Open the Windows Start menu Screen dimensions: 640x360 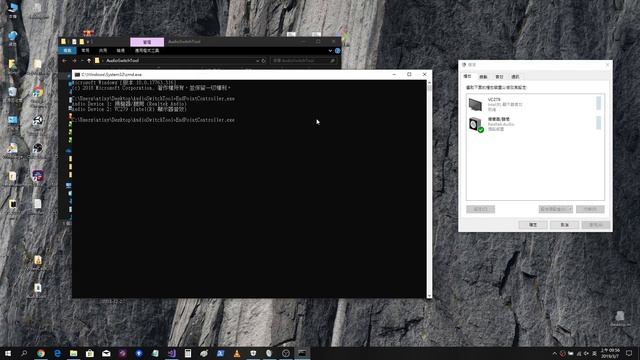pos(8,353)
